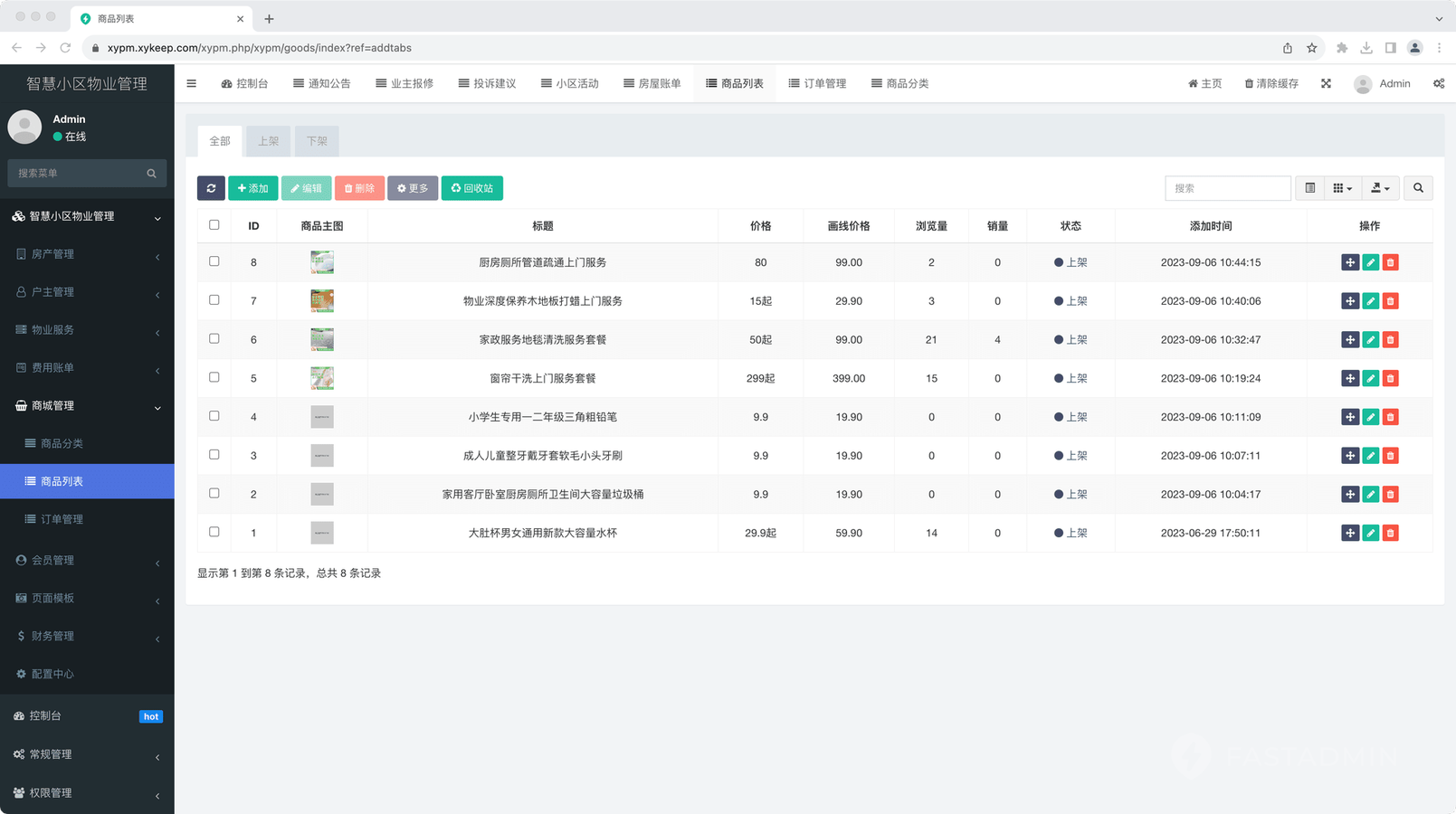This screenshot has height=814, width=1456.
Task: Toggle the sidebar hamburger menu icon
Action: pos(191,83)
